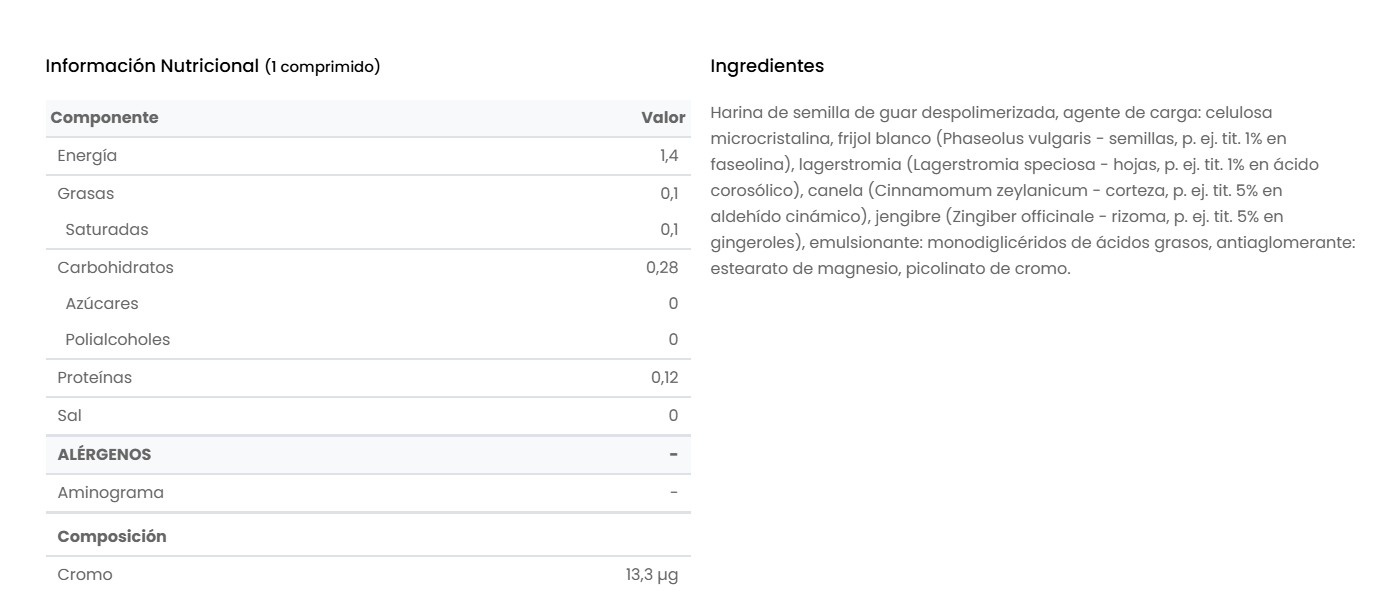Click the Ingredientes heading
This screenshot has height=606, width=1394.
[x=767, y=67]
